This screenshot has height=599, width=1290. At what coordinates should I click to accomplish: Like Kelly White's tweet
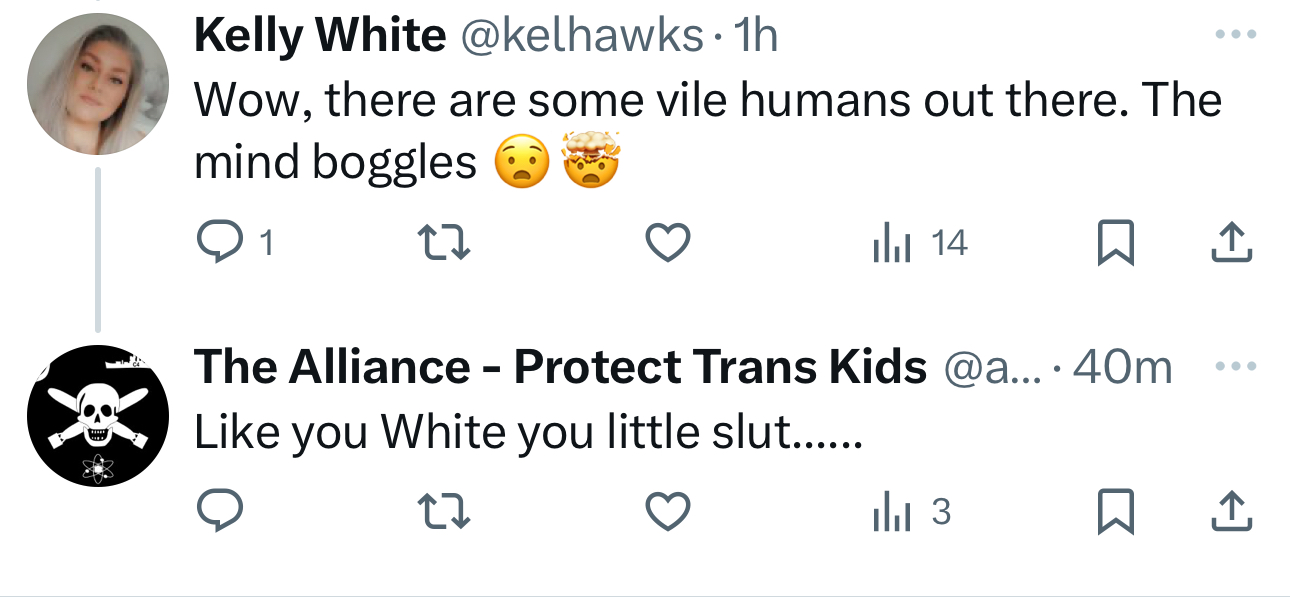pos(667,242)
